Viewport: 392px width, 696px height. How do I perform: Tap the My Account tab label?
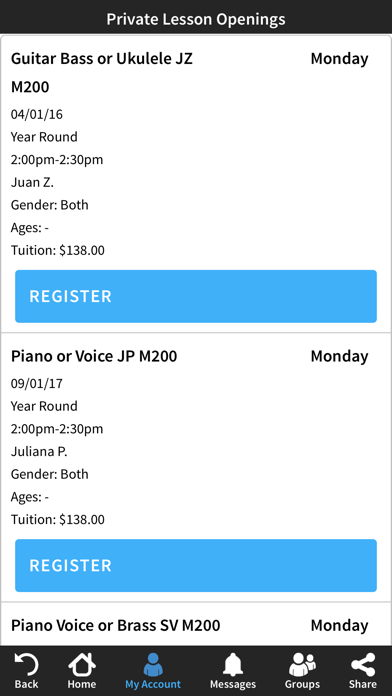click(x=153, y=684)
